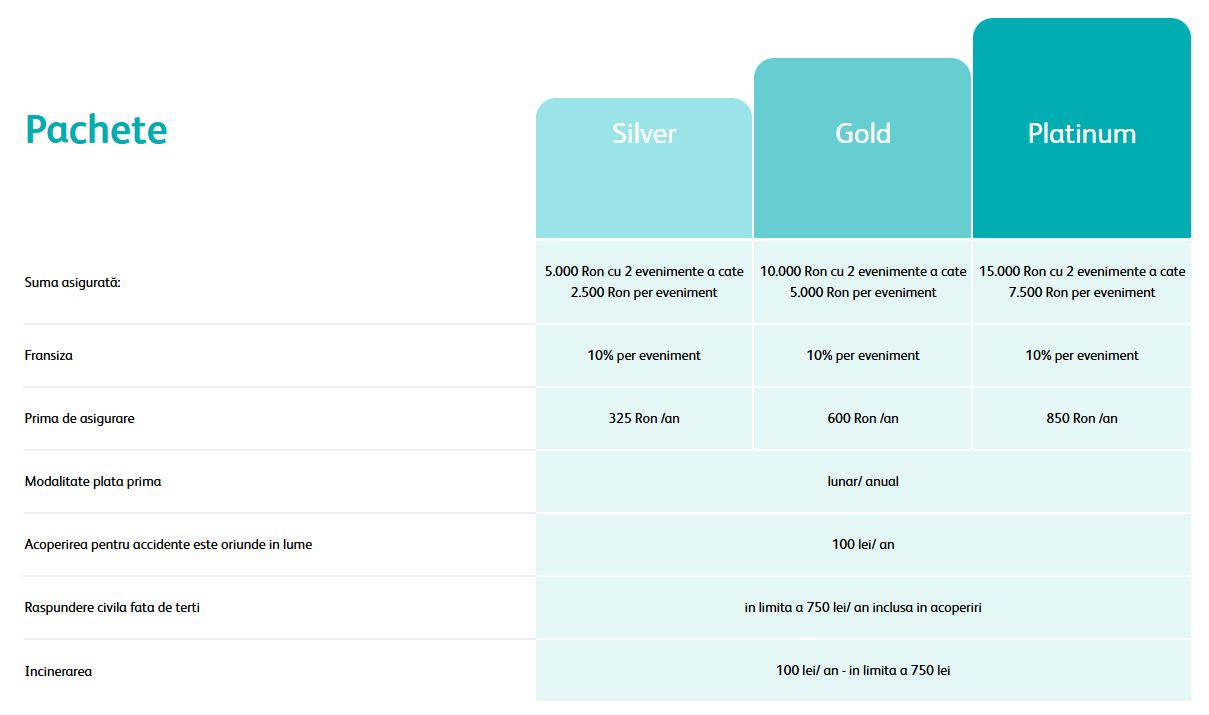Click the Gold 10.000 Ron insured sum cell
Screen dimensions: 1209x715
pos(862,282)
